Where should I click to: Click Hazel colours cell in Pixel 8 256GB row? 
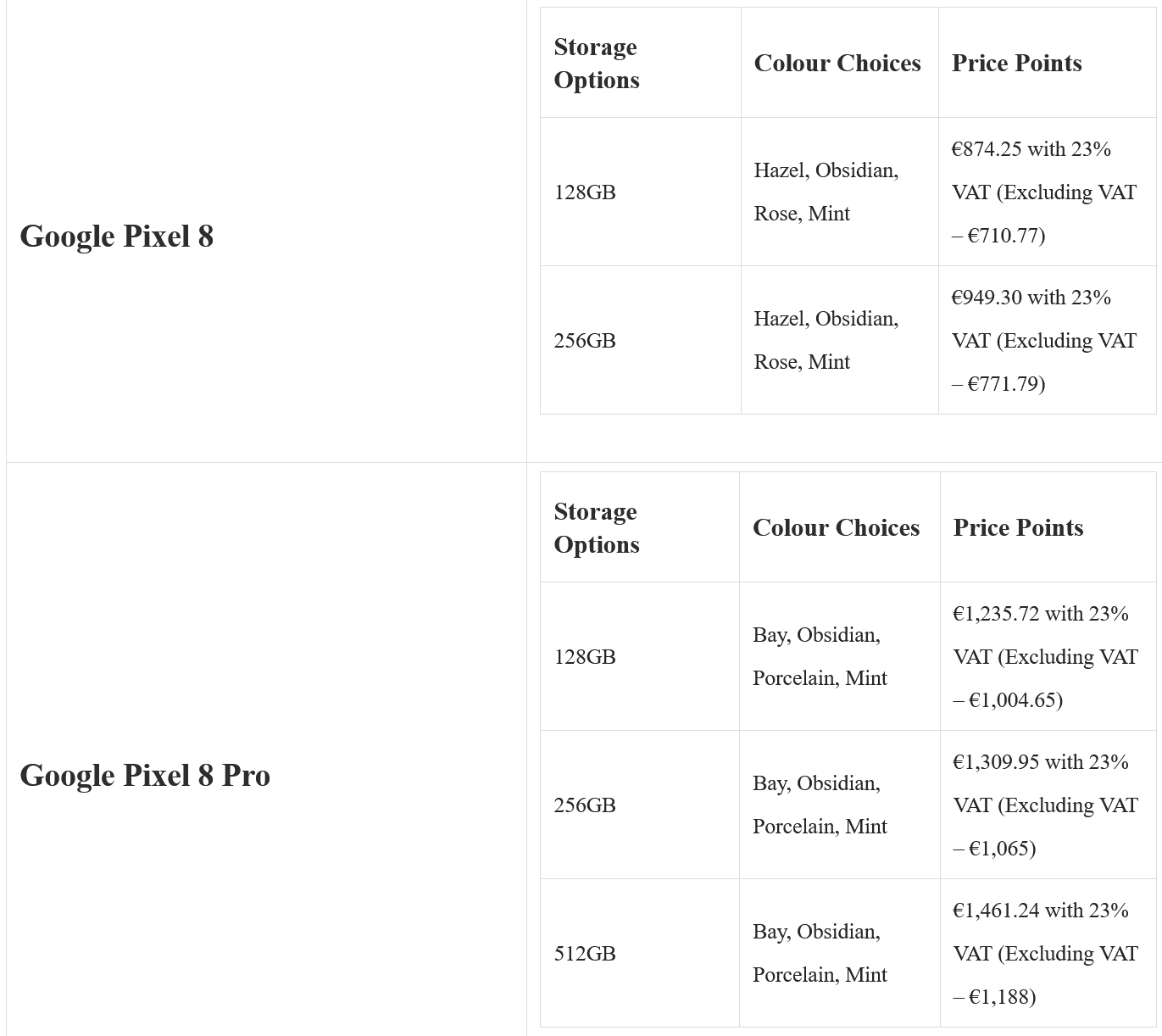click(x=826, y=341)
